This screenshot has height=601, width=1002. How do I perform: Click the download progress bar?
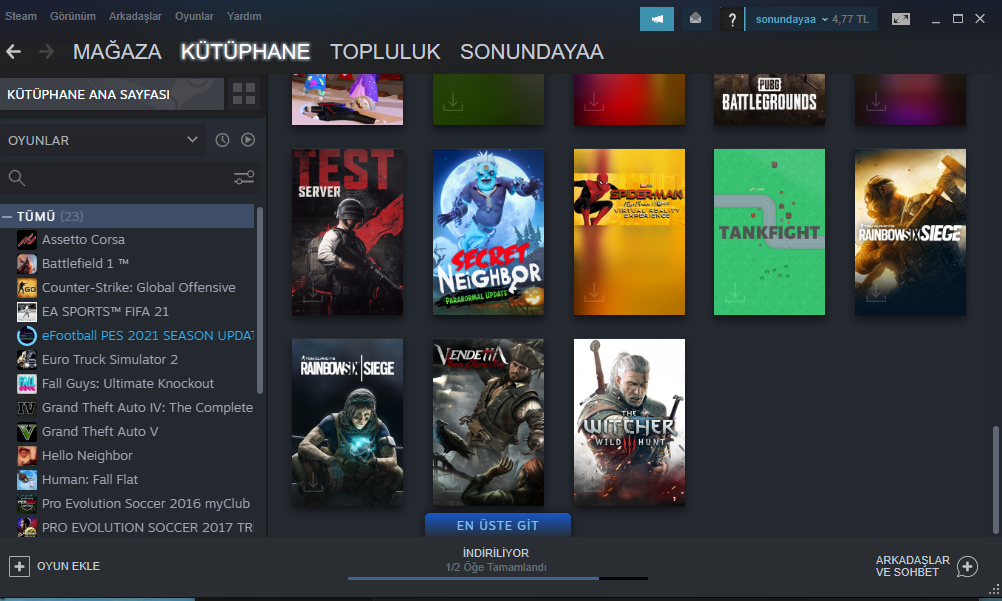click(498, 579)
